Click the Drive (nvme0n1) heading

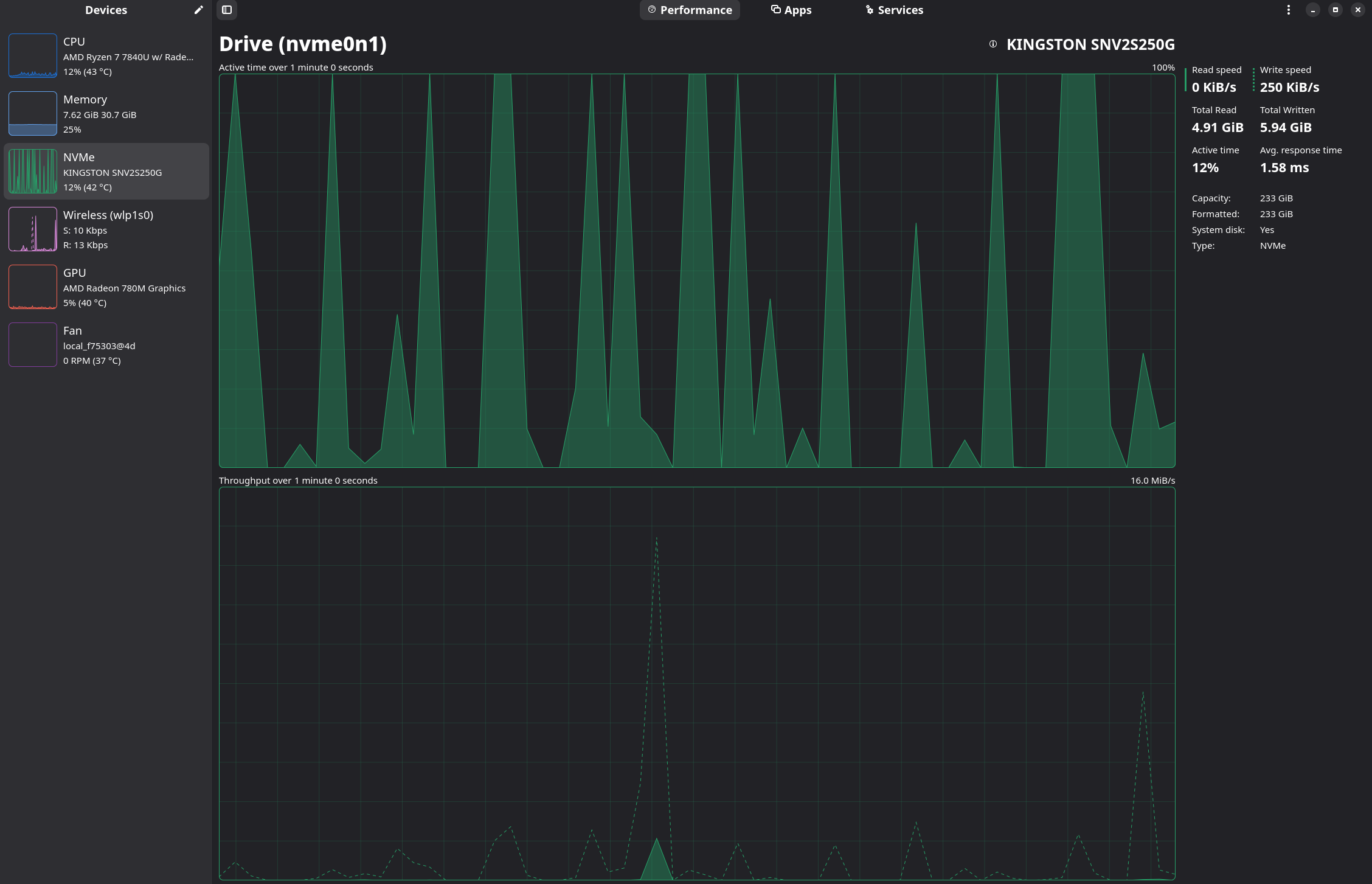[x=302, y=44]
